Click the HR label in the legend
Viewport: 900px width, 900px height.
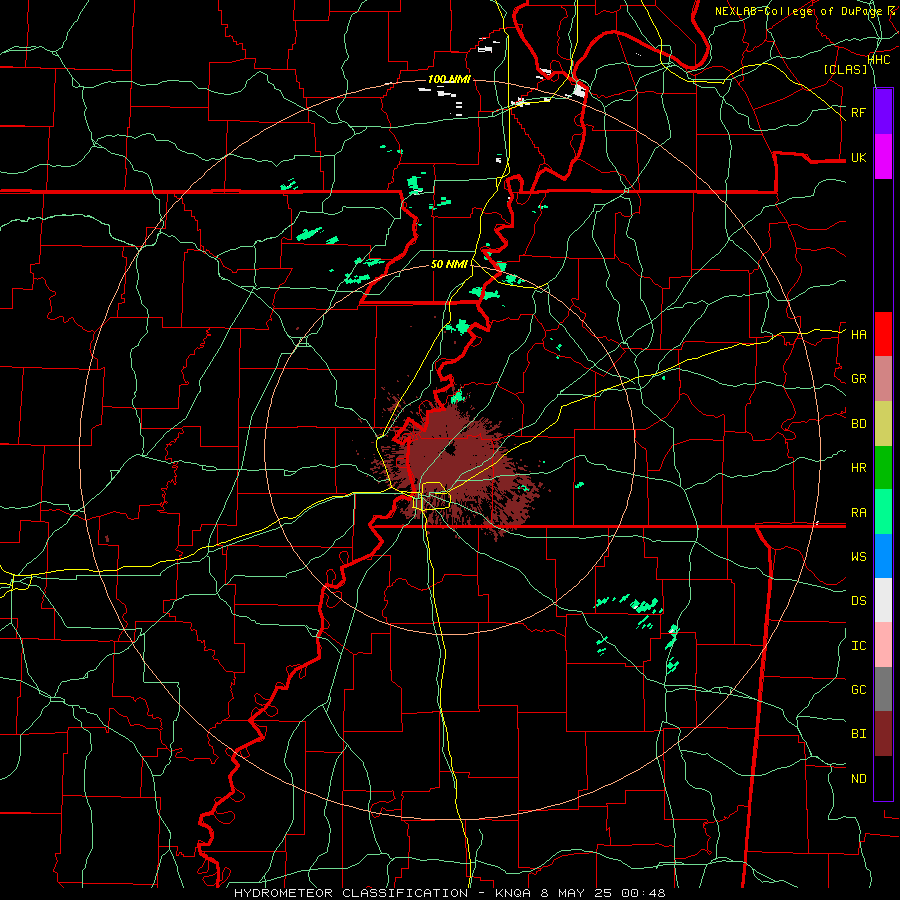click(x=859, y=468)
